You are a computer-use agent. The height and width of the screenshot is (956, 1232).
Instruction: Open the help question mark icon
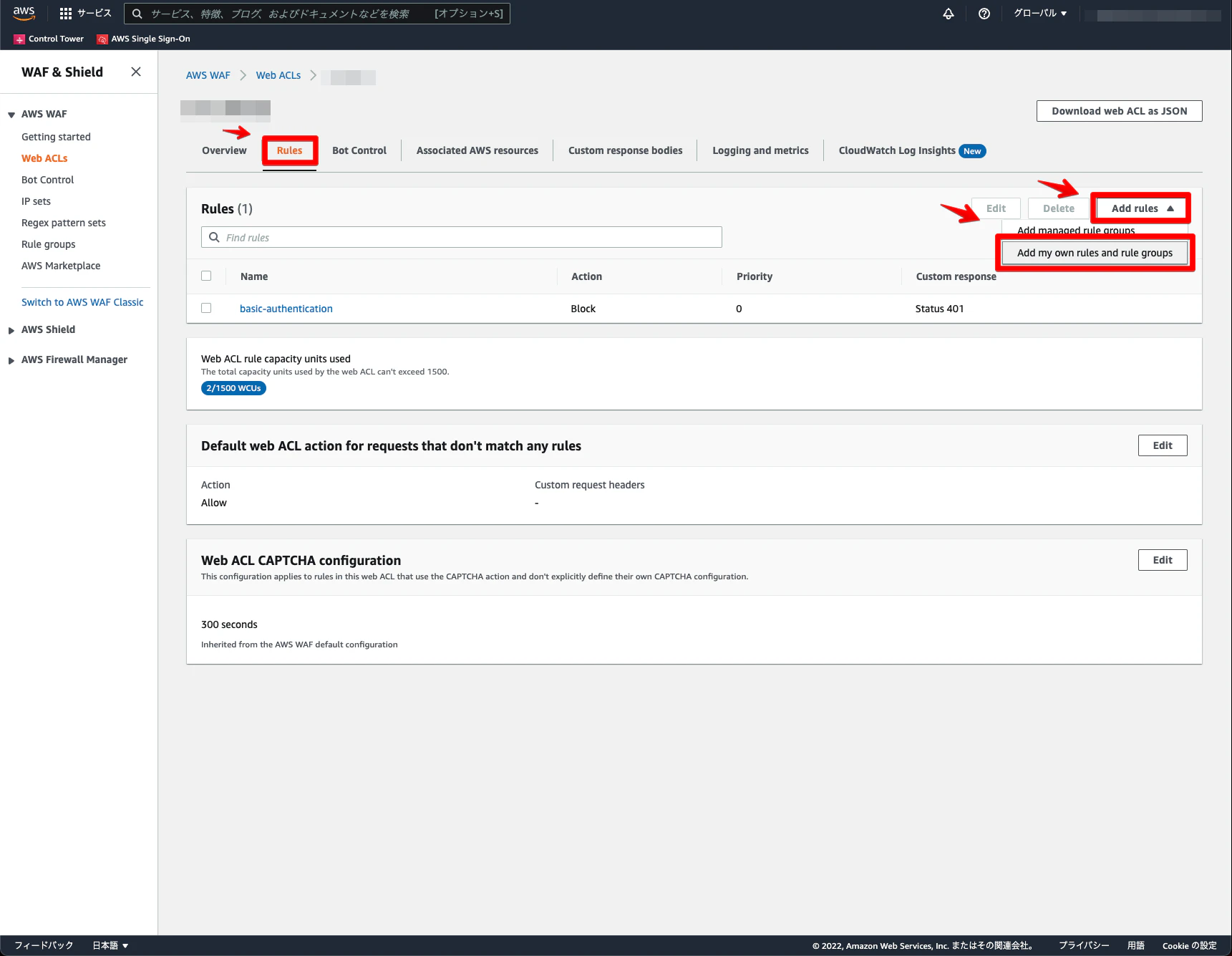coord(984,14)
